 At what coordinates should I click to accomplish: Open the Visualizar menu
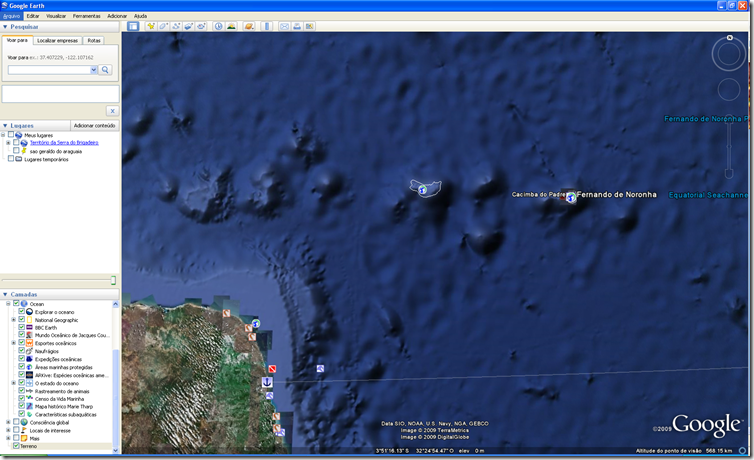pos(56,16)
